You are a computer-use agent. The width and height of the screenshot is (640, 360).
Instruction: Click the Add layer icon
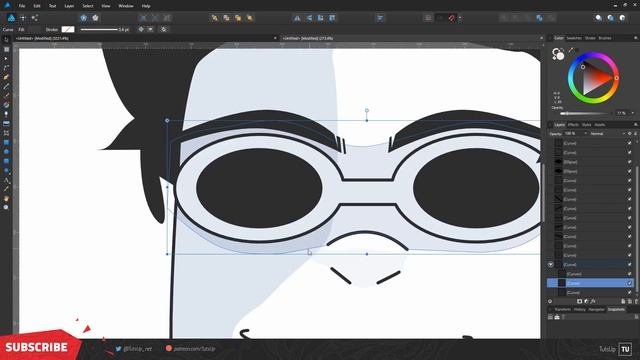(x=623, y=302)
